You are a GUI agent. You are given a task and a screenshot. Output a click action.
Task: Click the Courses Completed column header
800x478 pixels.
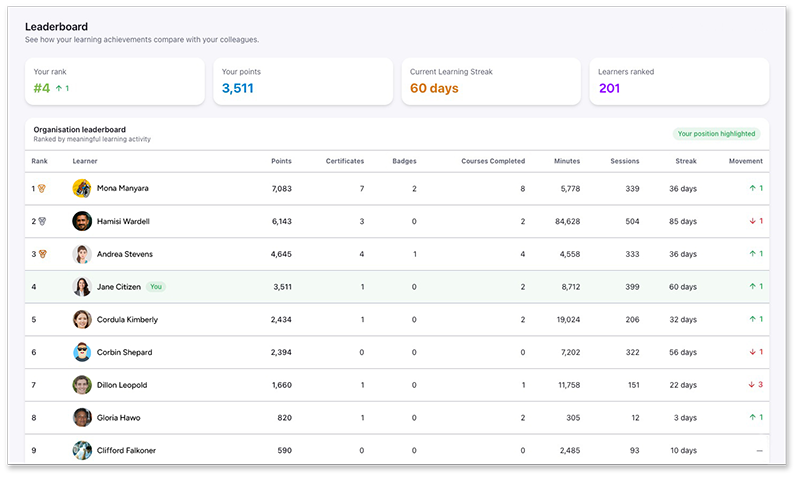(493, 161)
